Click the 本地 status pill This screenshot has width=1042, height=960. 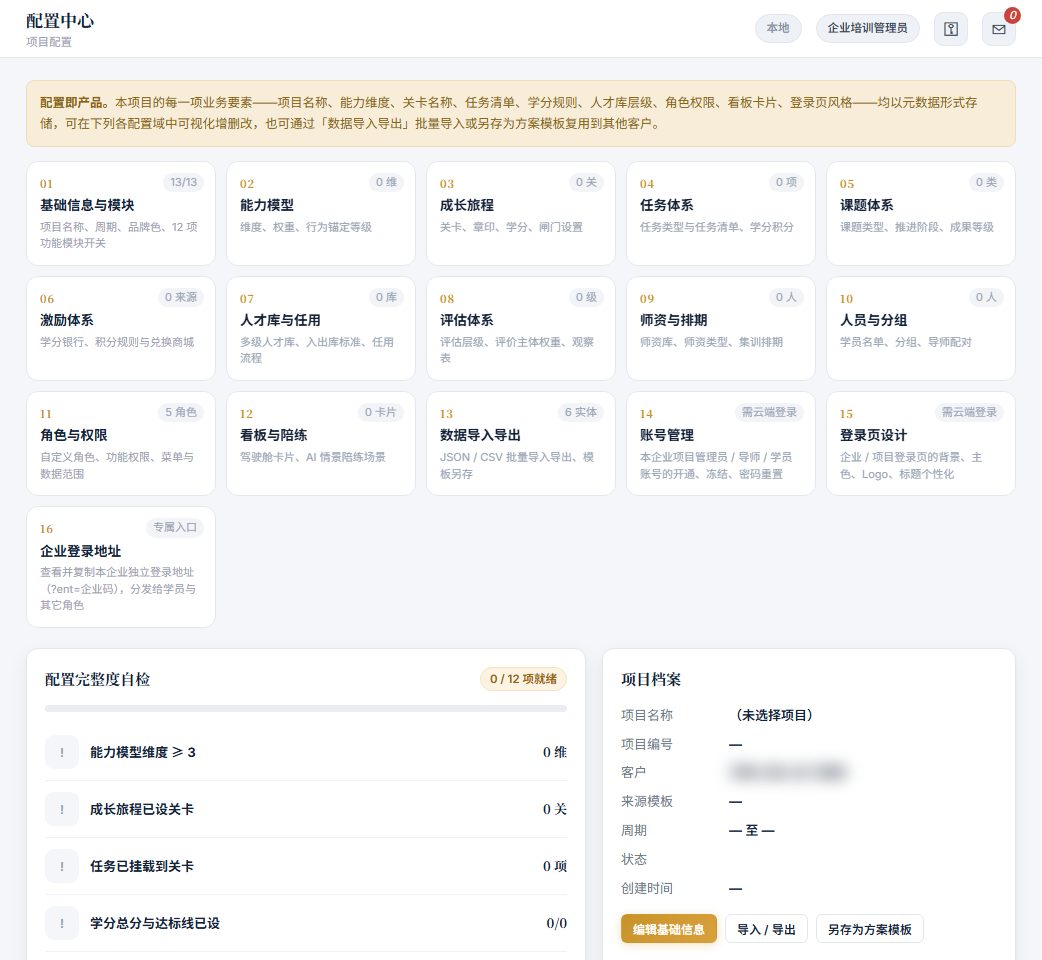click(778, 28)
